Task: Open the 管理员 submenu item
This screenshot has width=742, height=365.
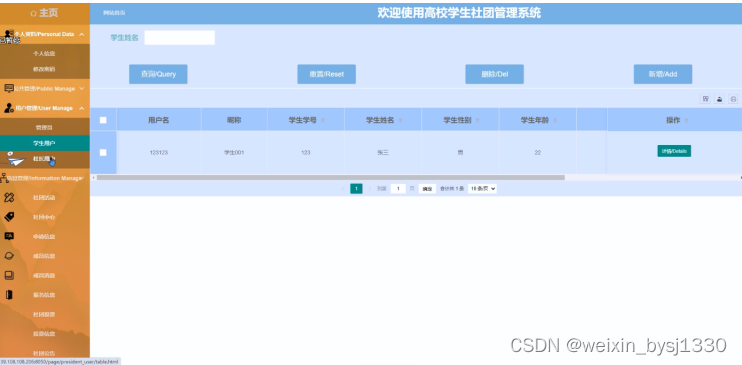Action: coord(44,128)
